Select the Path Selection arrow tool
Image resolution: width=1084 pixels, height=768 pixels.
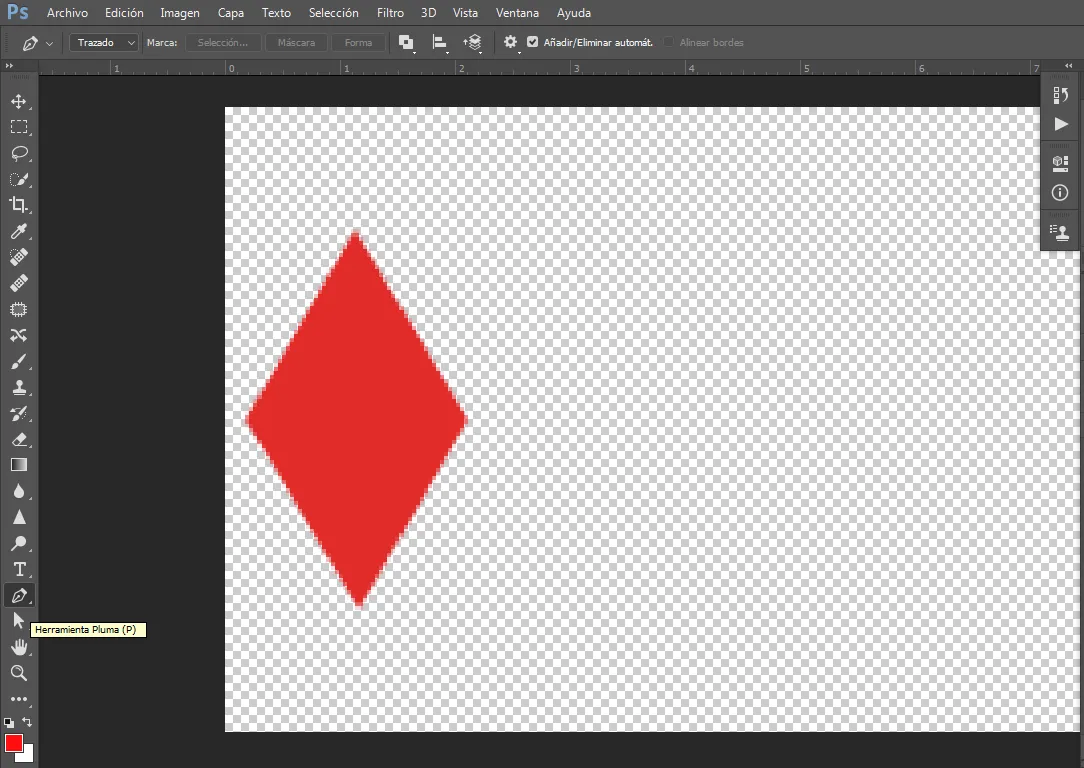pos(19,621)
